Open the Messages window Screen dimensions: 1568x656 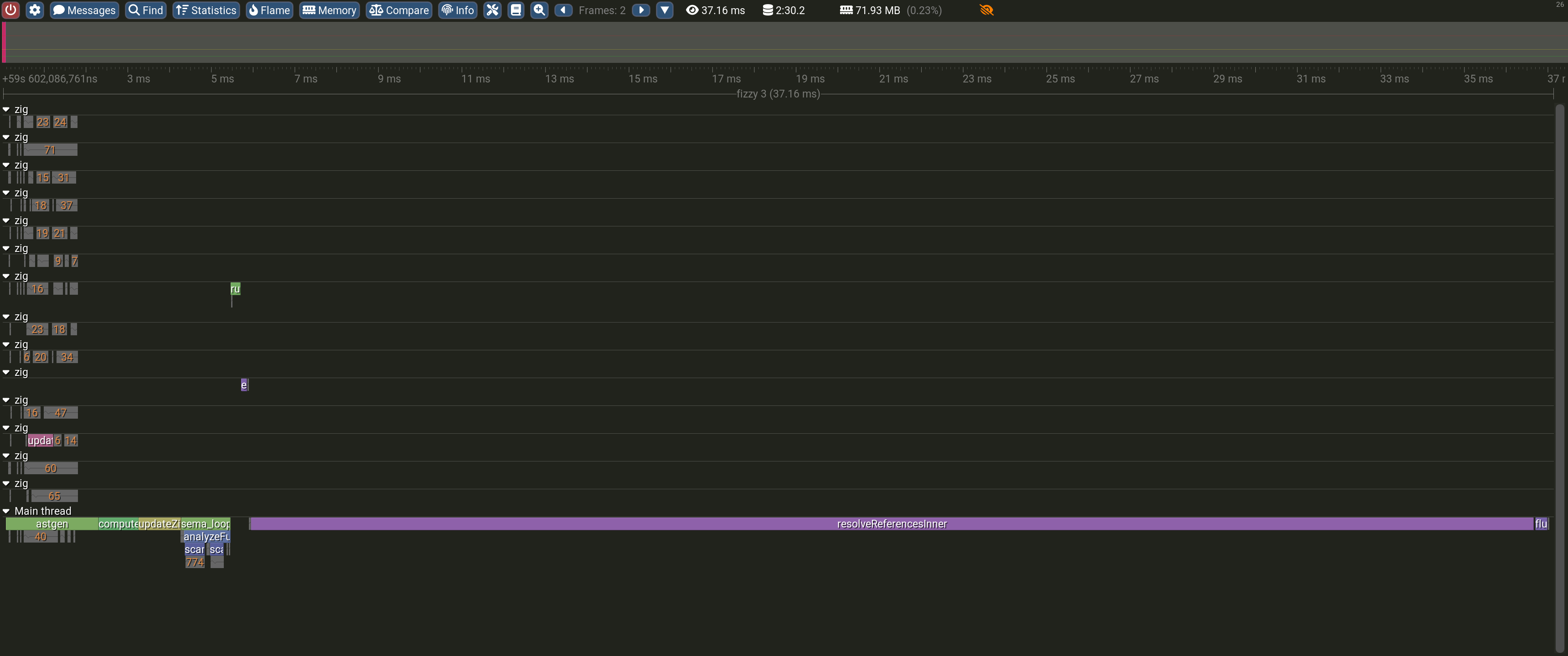[x=84, y=10]
